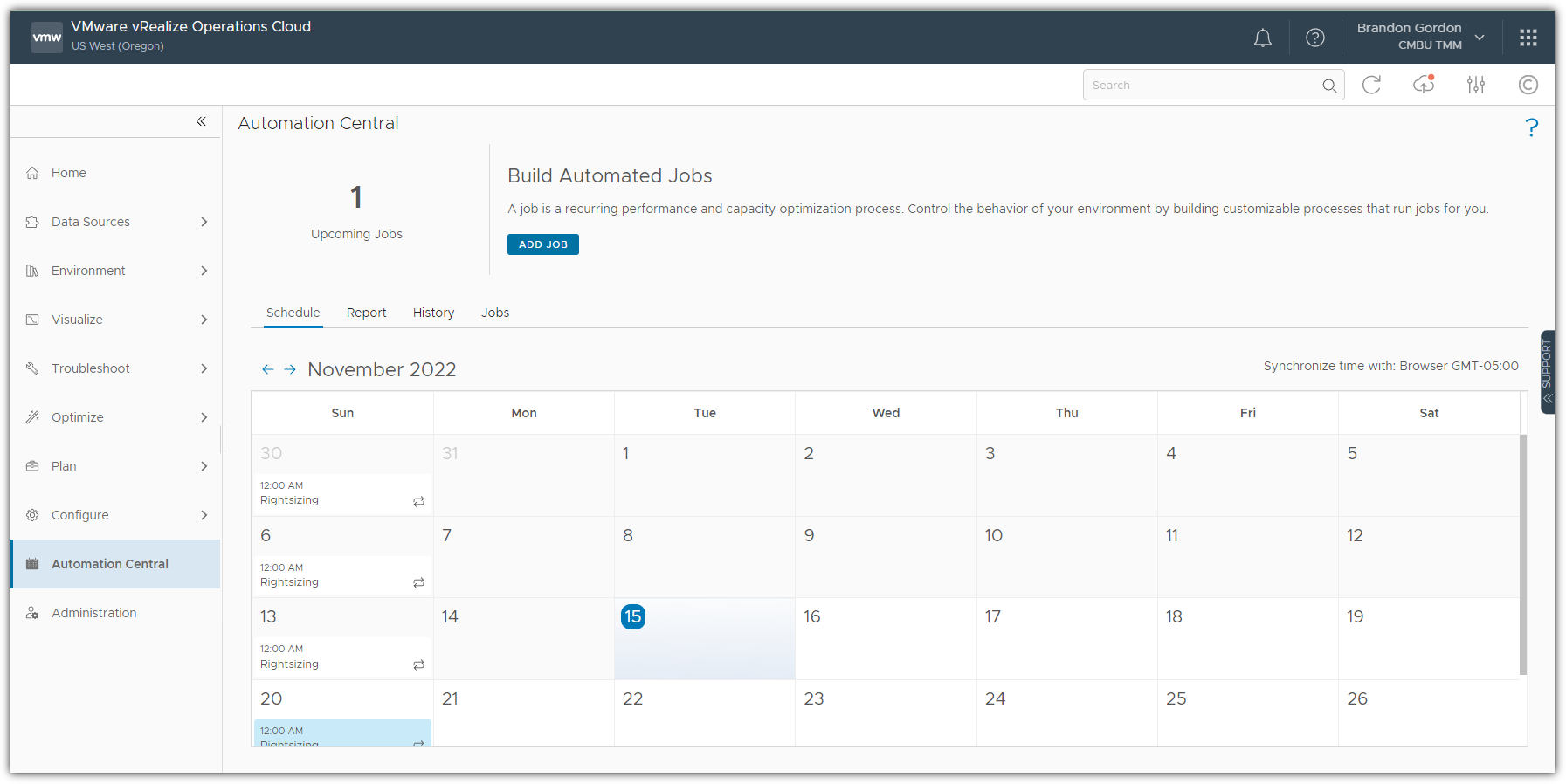Click the Optimize wand icon

[32, 417]
